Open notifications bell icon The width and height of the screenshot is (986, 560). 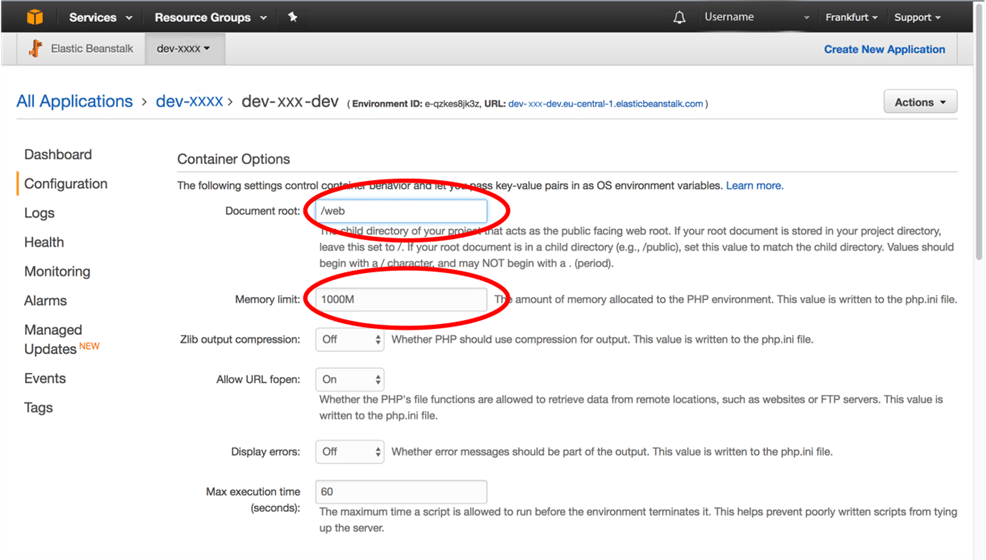pos(679,18)
